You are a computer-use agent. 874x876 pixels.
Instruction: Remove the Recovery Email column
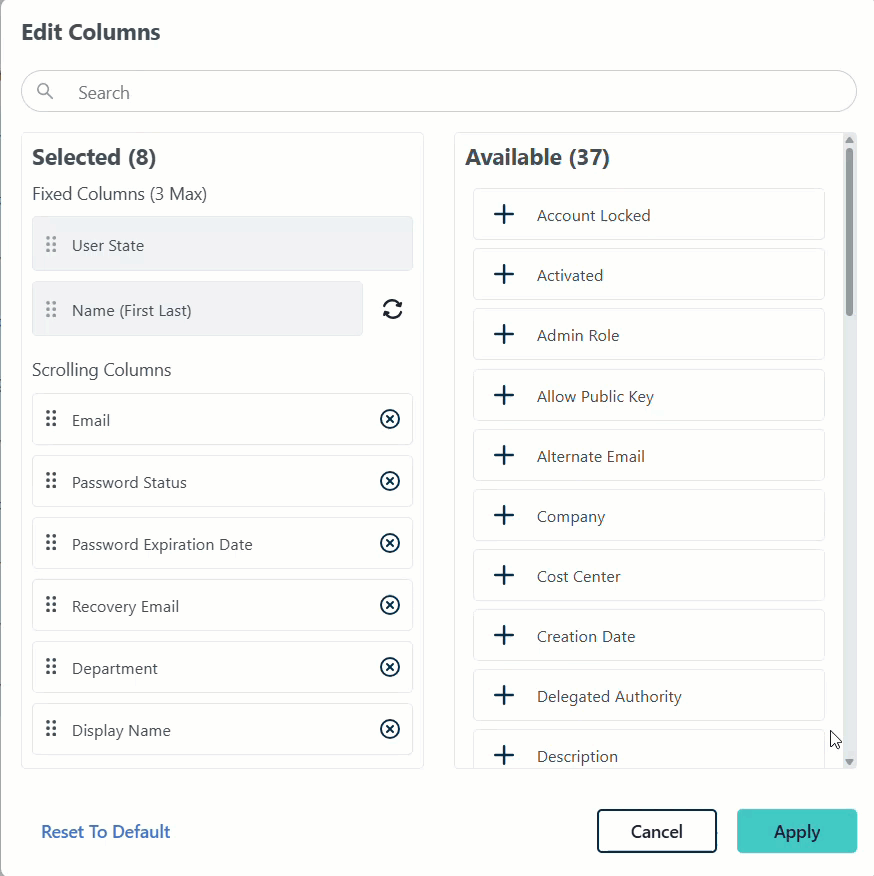pyautogui.click(x=390, y=606)
